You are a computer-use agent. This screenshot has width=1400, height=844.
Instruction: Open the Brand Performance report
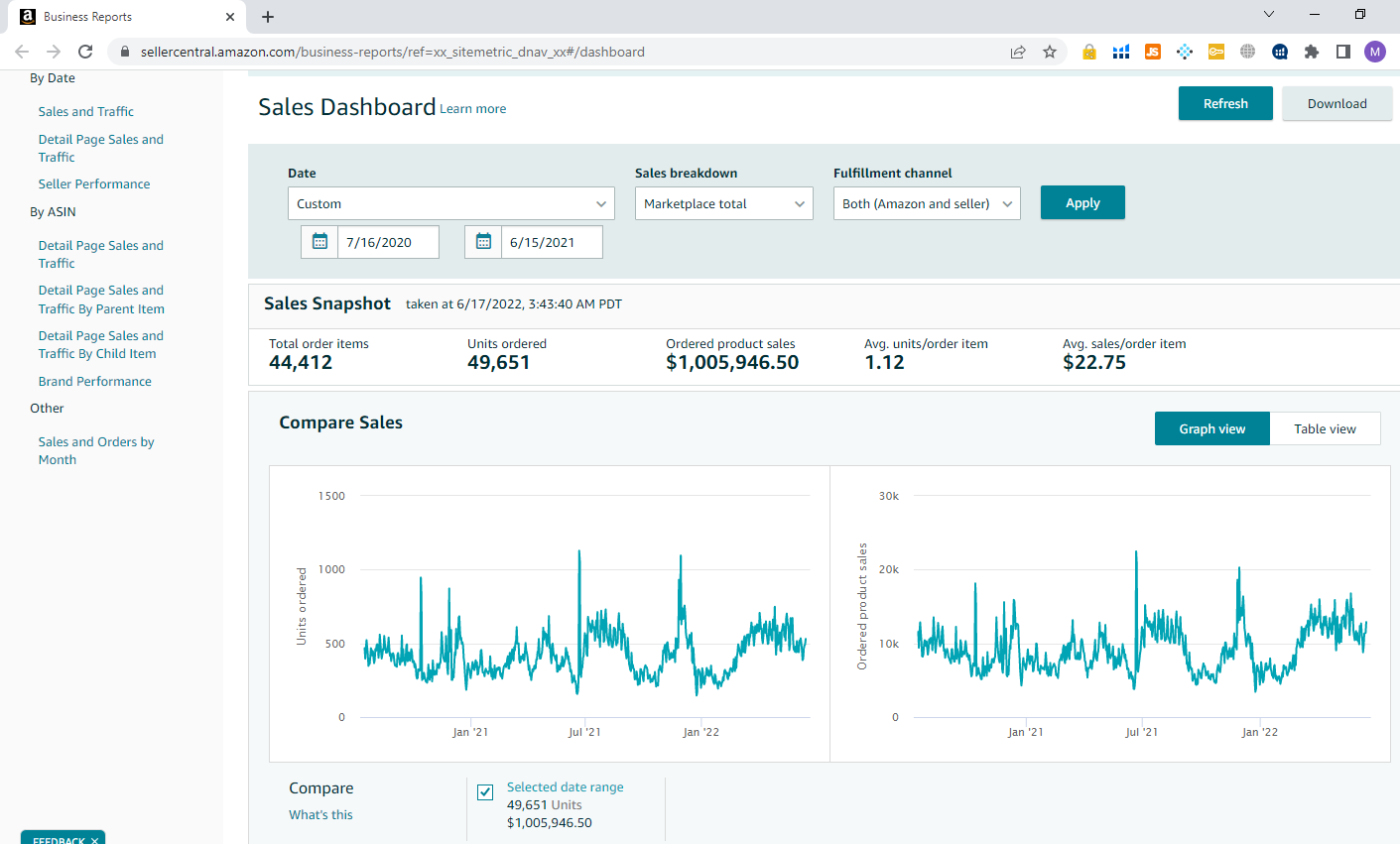coord(95,381)
